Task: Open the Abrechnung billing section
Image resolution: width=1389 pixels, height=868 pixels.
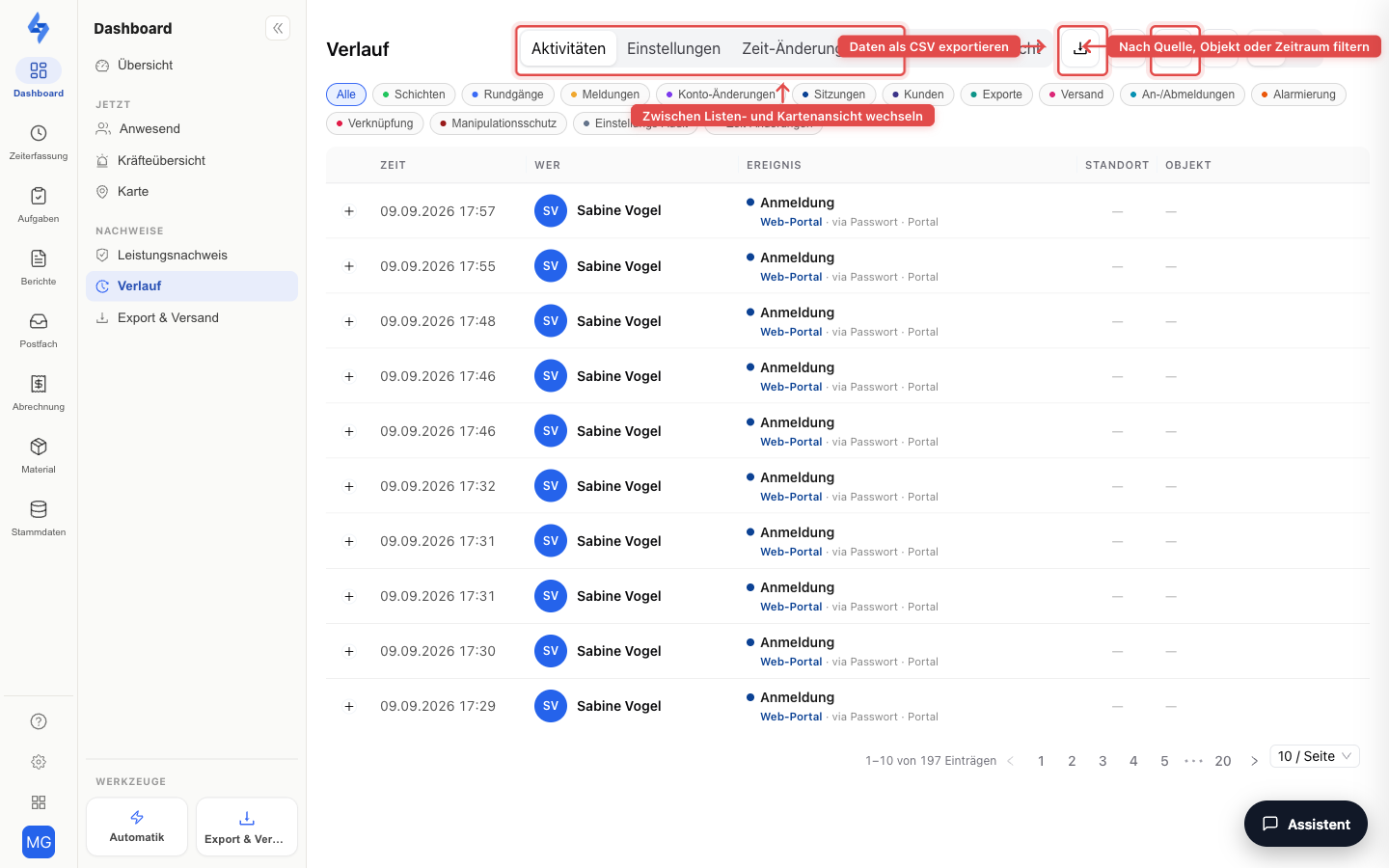Action: [x=39, y=393]
